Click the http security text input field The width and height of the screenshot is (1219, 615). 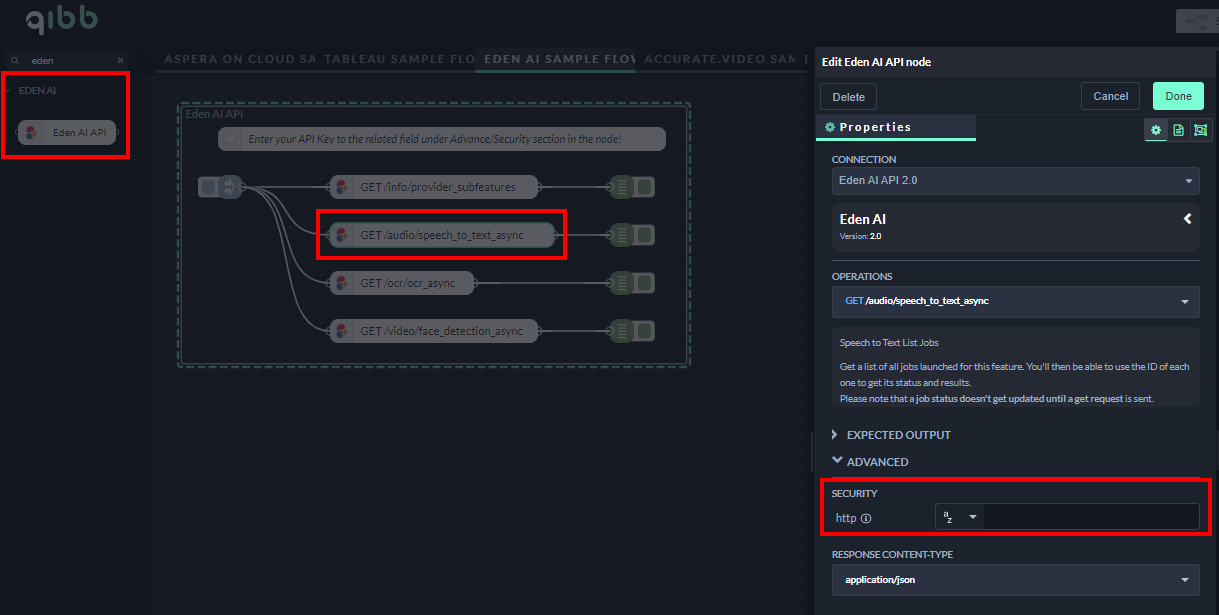pyautogui.click(x=1090, y=517)
